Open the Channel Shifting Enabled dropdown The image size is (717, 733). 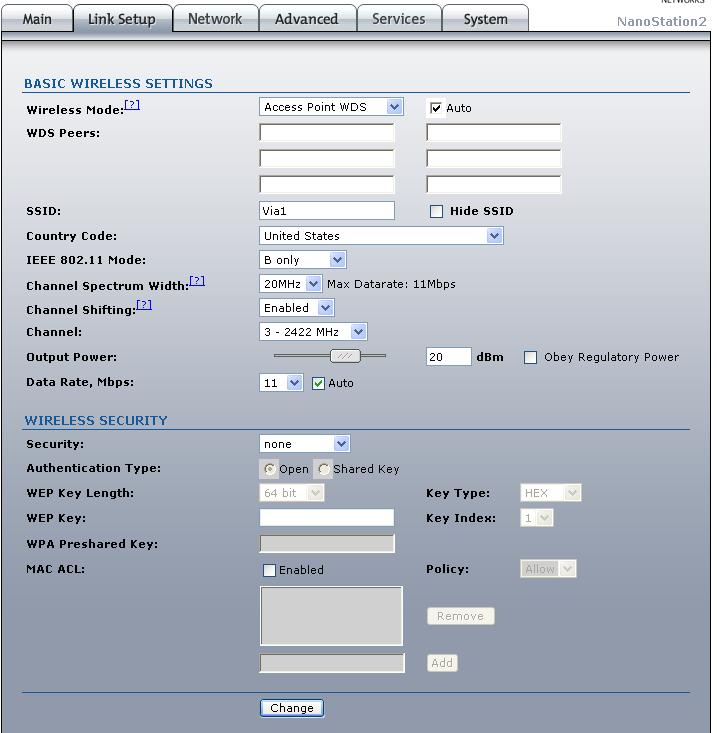(296, 308)
